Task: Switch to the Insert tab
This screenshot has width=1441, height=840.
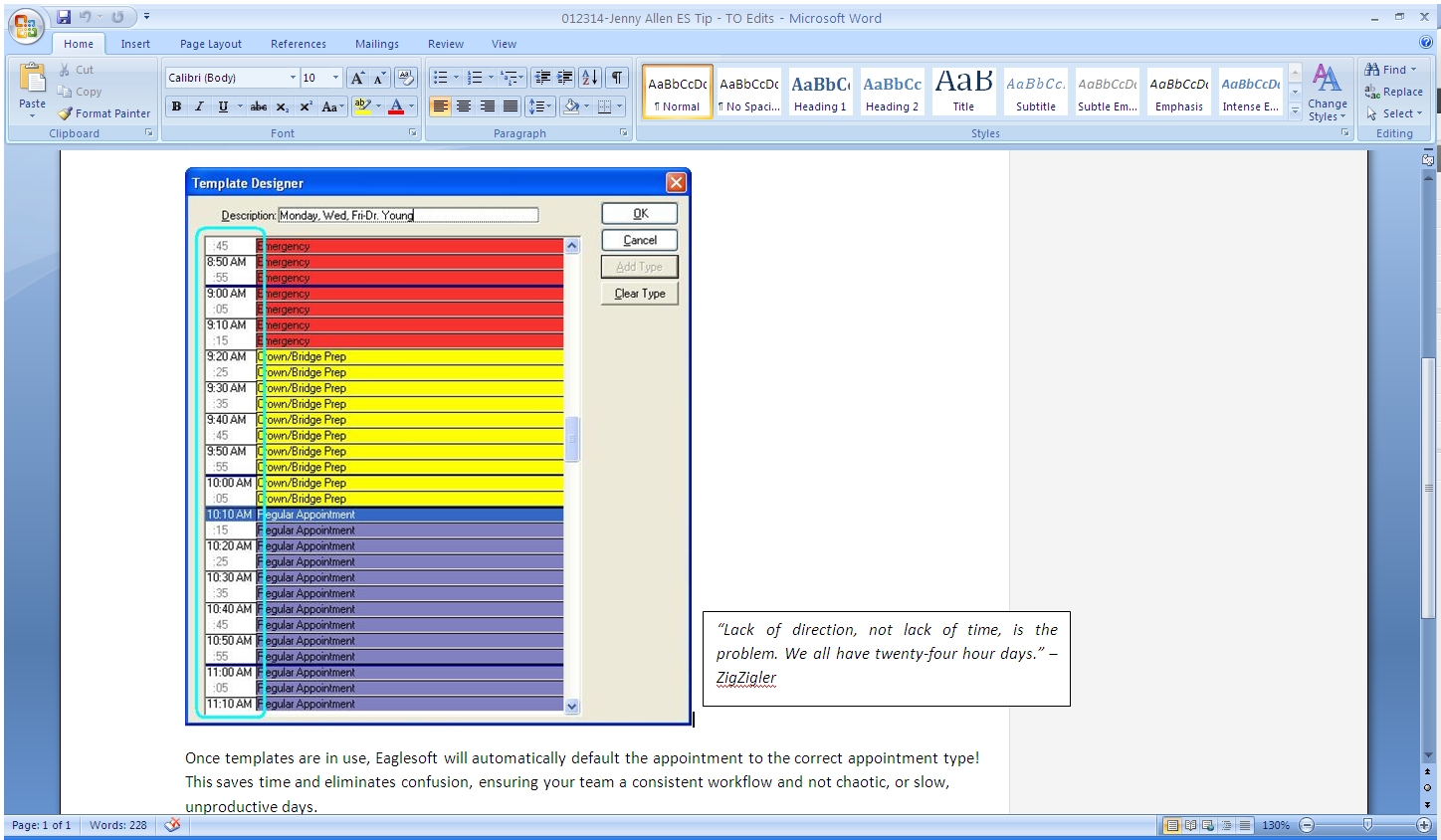Action: (135, 44)
